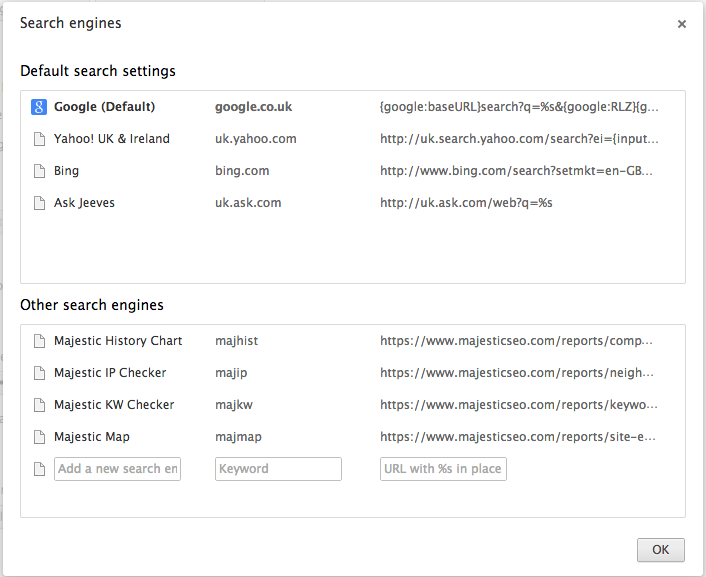Focus the URL with %s input field
Image resolution: width=706 pixels, height=577 pixels.
[x=443, y=469]
